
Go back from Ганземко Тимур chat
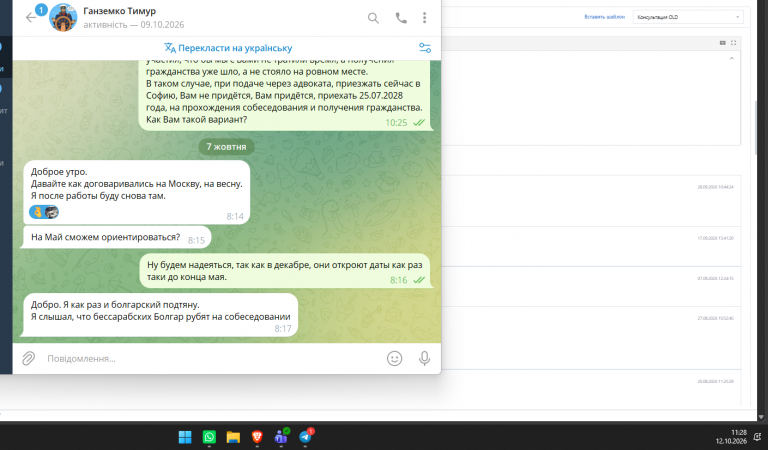tap(31, 18)
